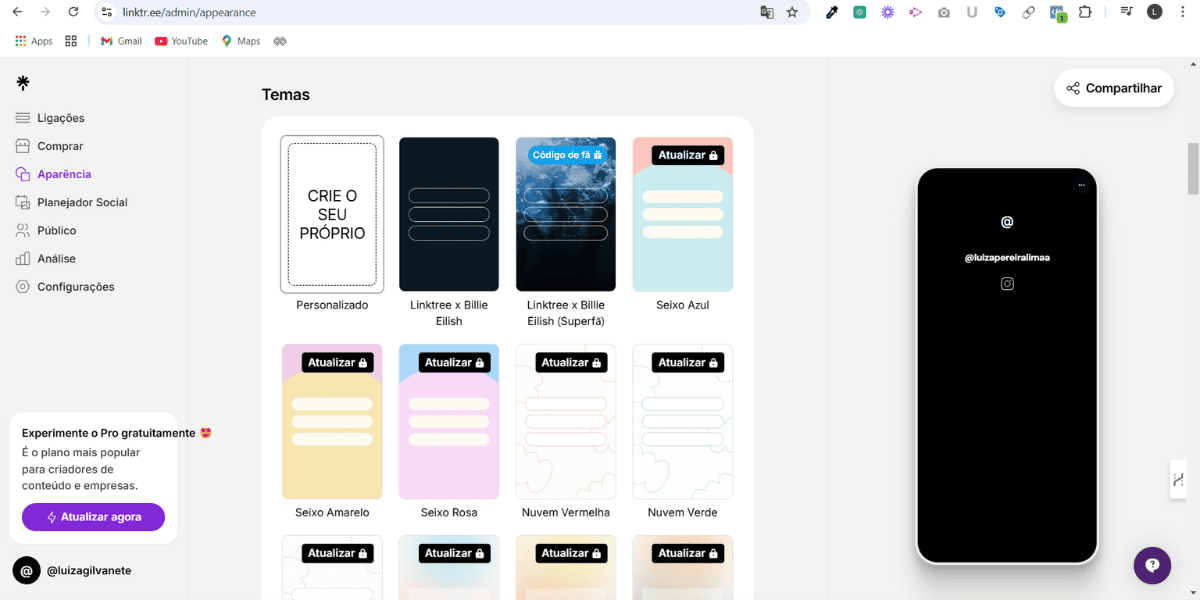
Task: Click the Compartilhar button
Action: point(1113,88)
